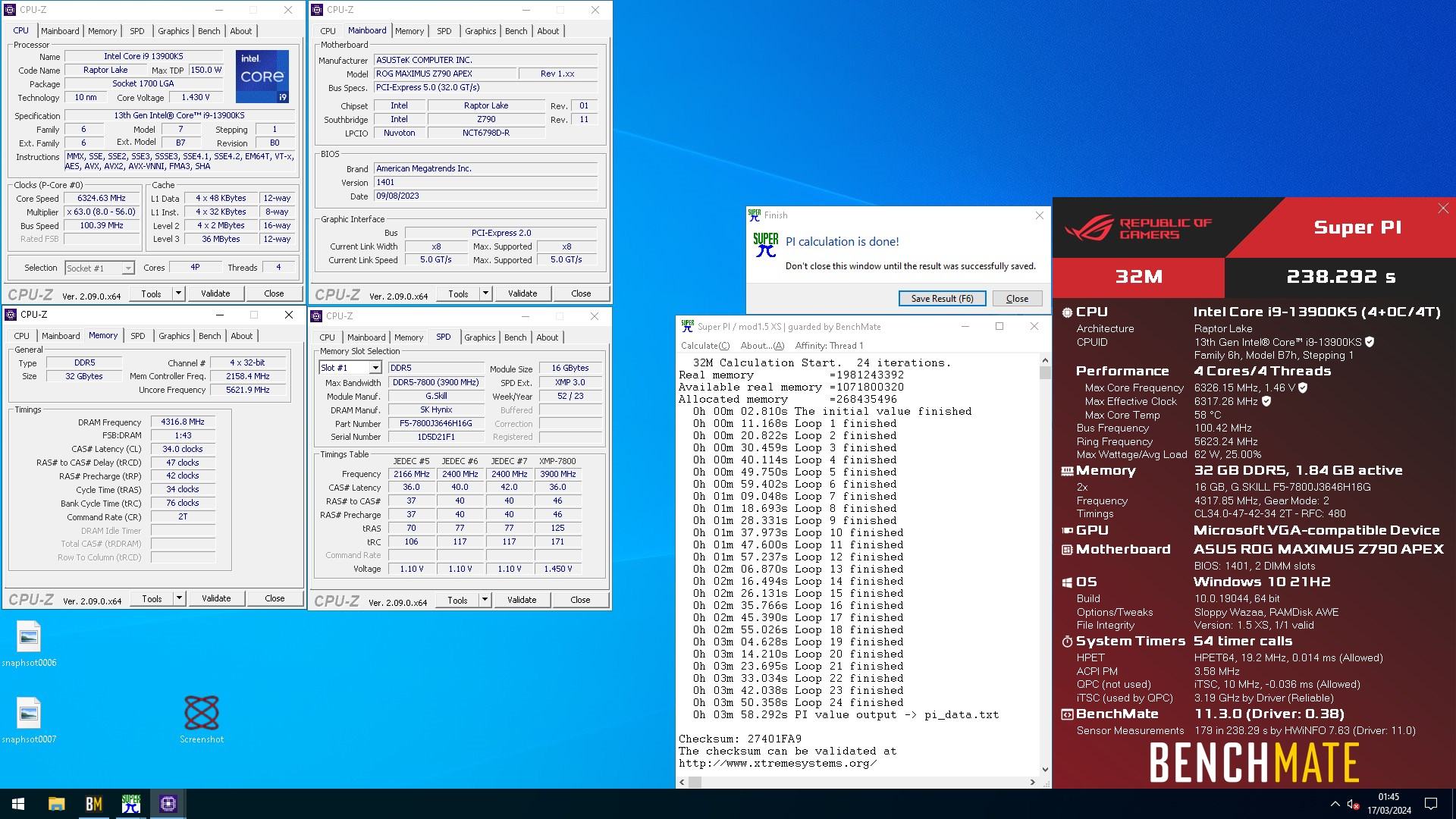Select SPD tab in Memory window
Image resolution: width=1456 pixels, height=819 pixels.
tap(137, 336)
